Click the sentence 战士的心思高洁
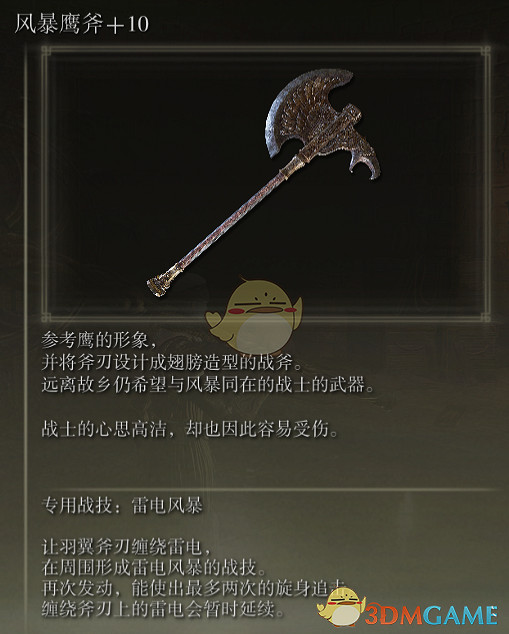This screenshot has width=509, height=634. coord(190,429)
